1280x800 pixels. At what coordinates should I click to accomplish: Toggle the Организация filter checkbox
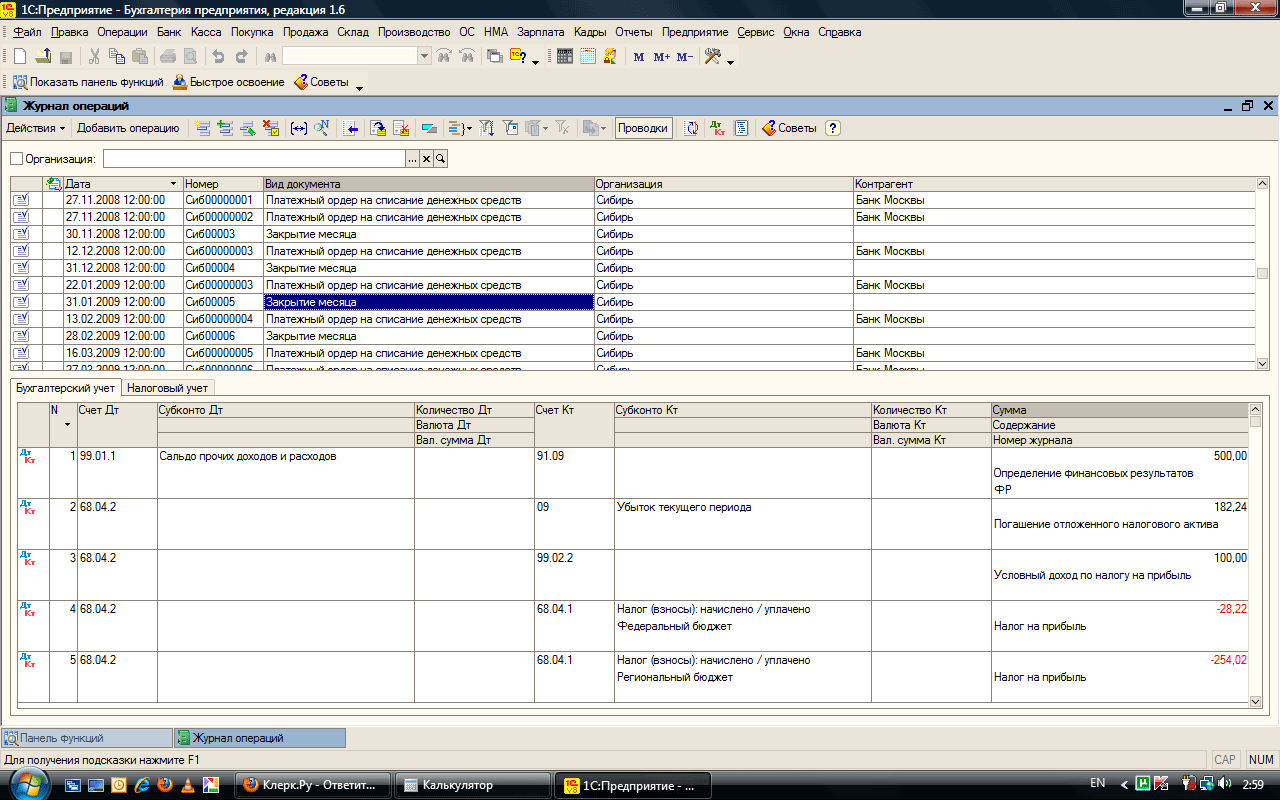click(16, 159)
